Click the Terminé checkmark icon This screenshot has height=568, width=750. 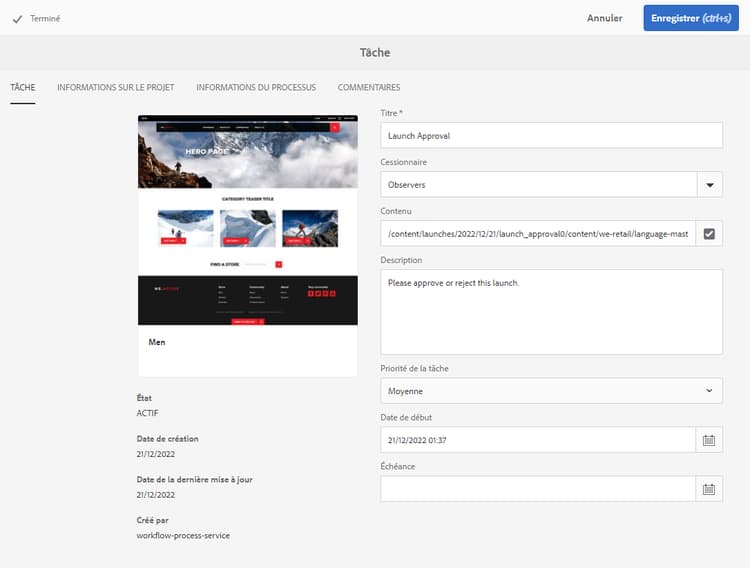tap(18, 19)
